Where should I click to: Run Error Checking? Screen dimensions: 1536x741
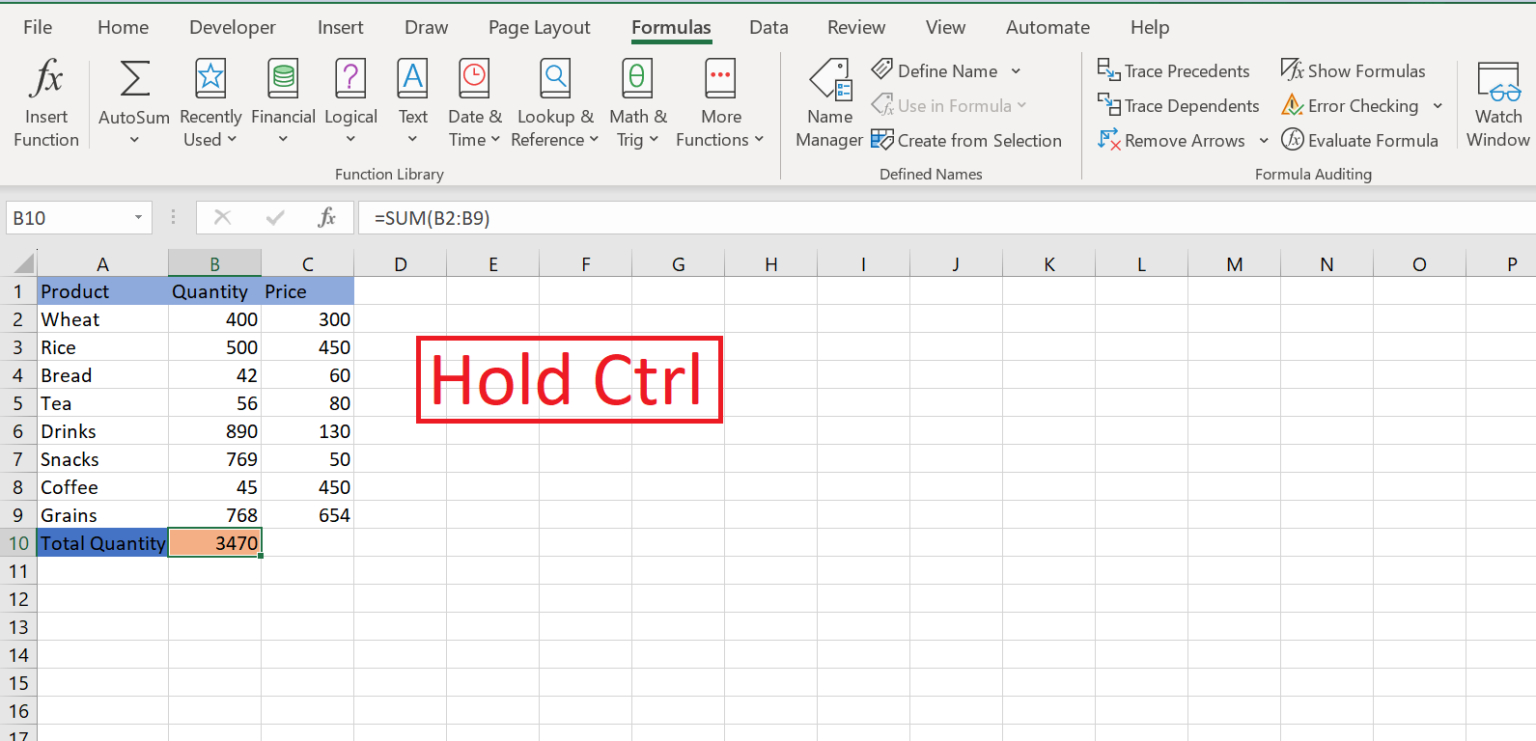(x=1350, y=106)
